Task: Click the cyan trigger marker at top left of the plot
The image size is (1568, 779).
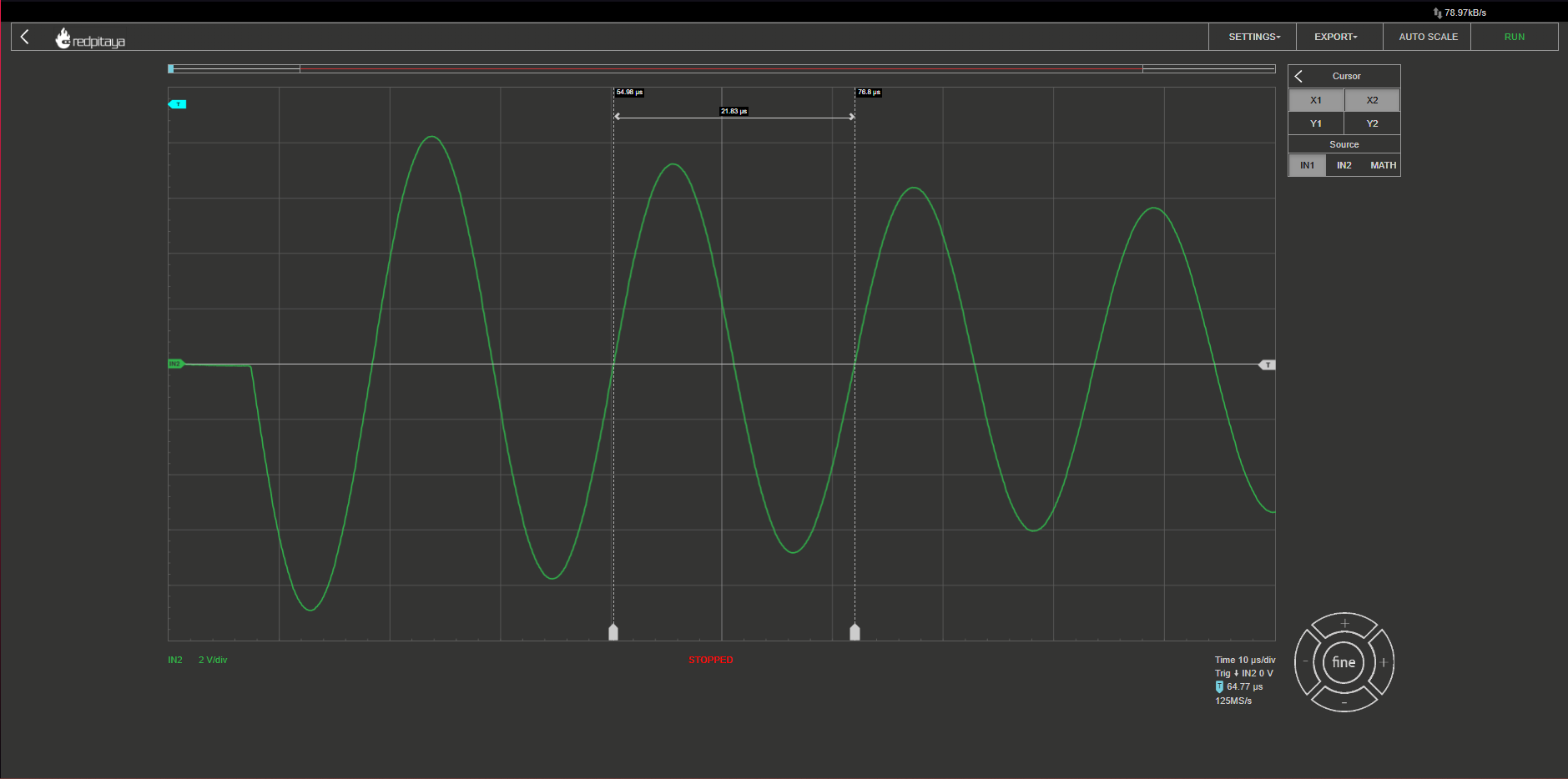Action: (178, 104)
